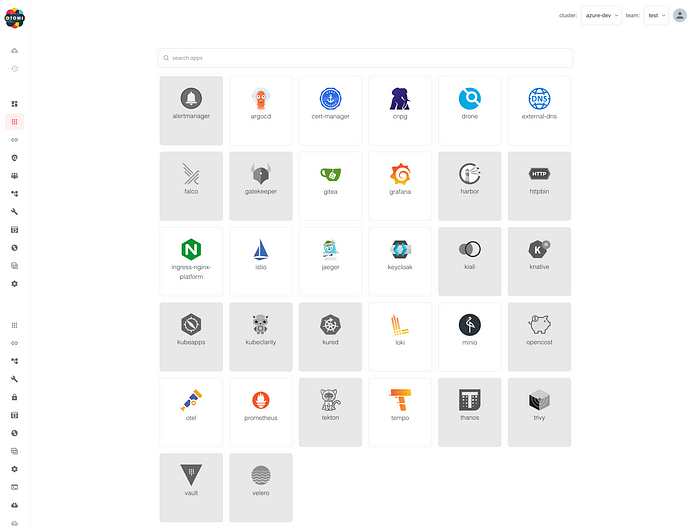Select the kiali app tile
Image resolution: width=700 pixels, height=528 pixels.
tap(470, 261)
